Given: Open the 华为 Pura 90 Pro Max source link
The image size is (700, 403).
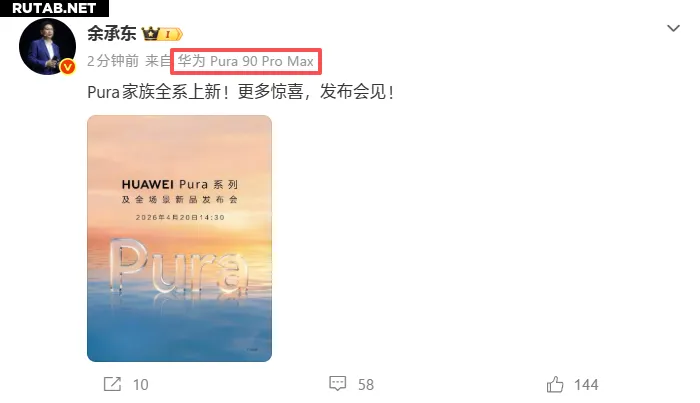Looking at the screenshot, I should click(246, 61).
